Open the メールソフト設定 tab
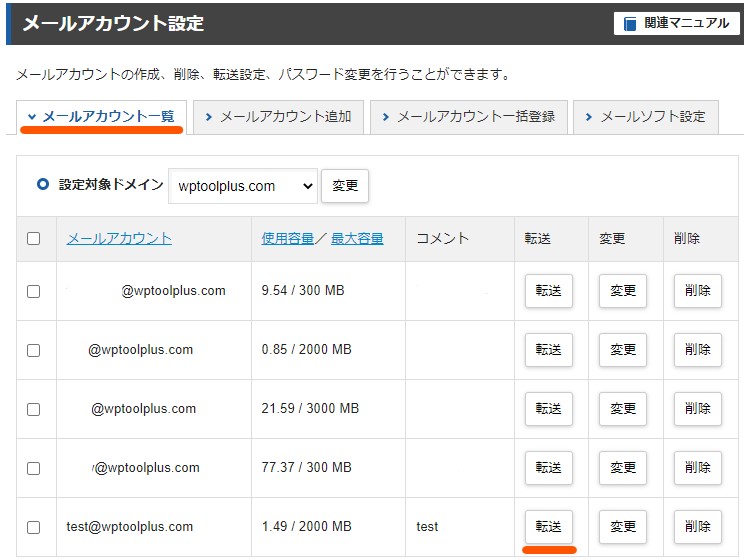744x560 pixels. click(644, 116)
